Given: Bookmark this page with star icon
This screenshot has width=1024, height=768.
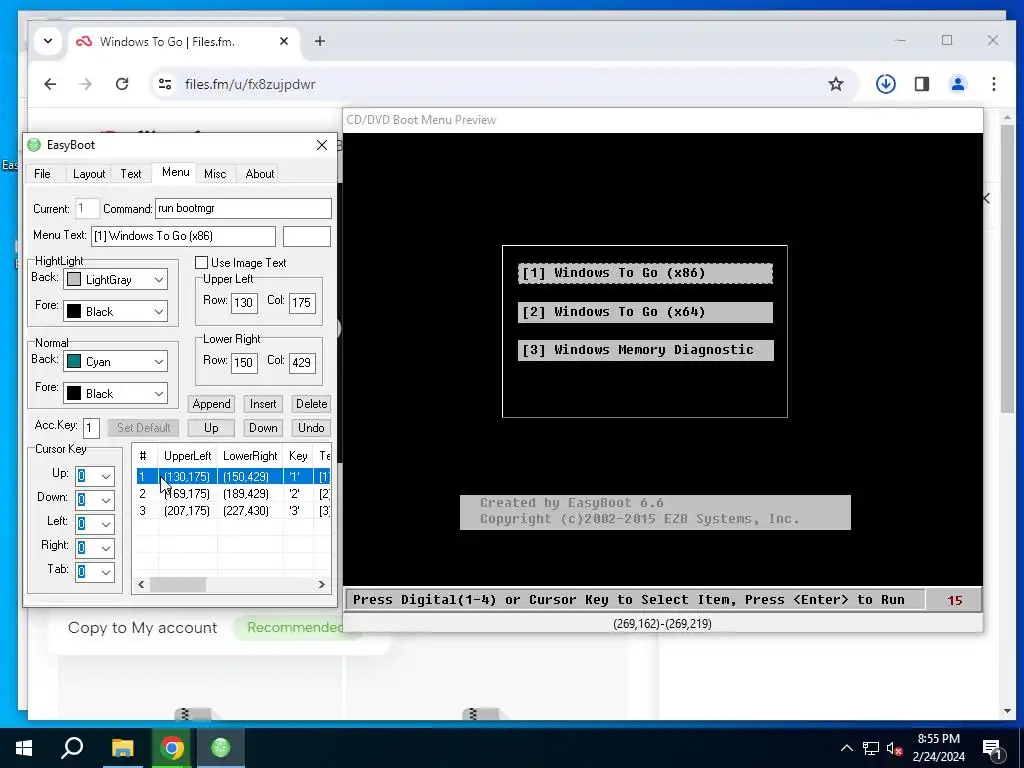Looking at the screenshot, I should [836, 84].
